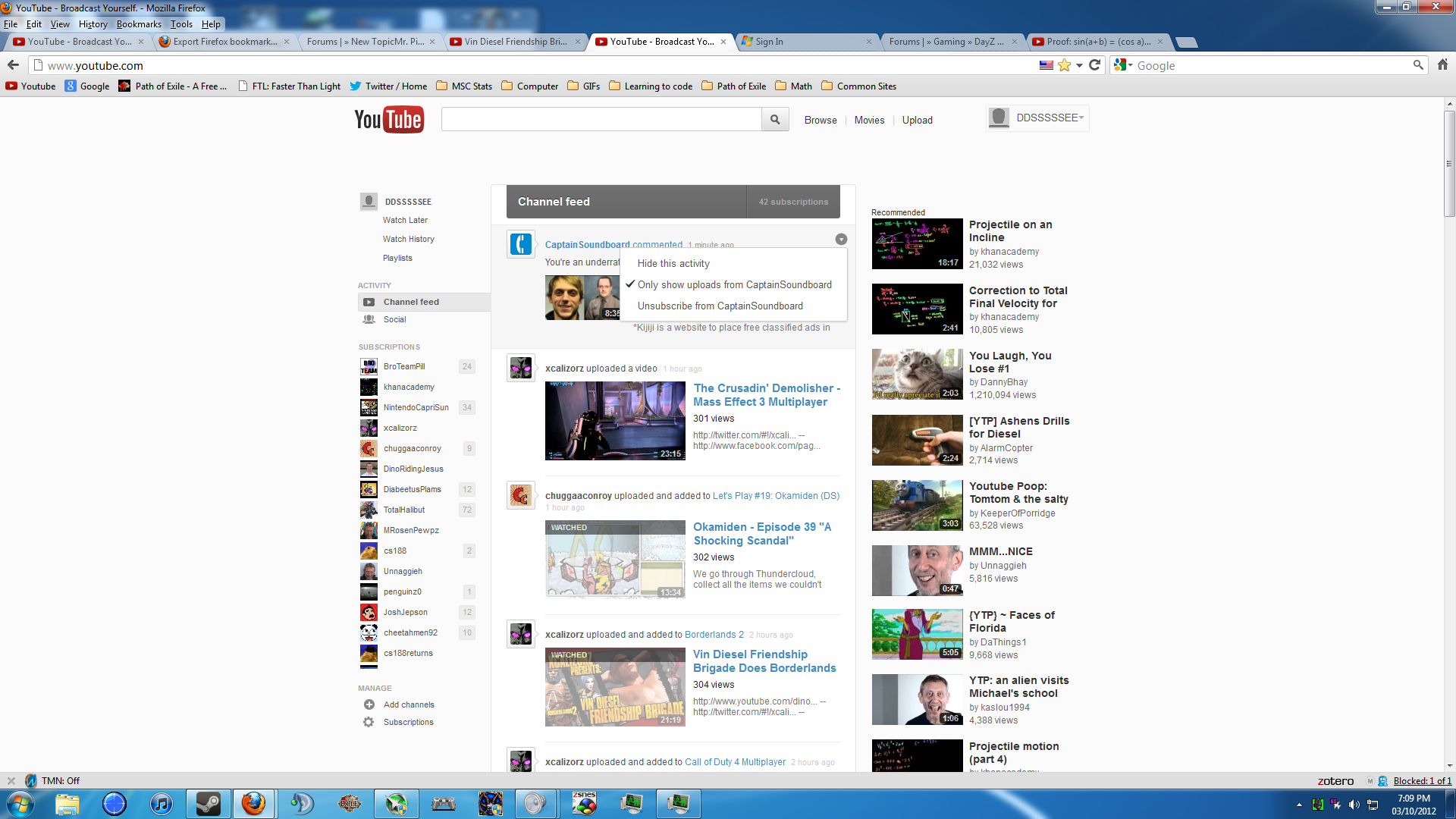Screen dimensions: 1456x819
Task: Click the YouTube logo
Action: click(x=389, y=120)
